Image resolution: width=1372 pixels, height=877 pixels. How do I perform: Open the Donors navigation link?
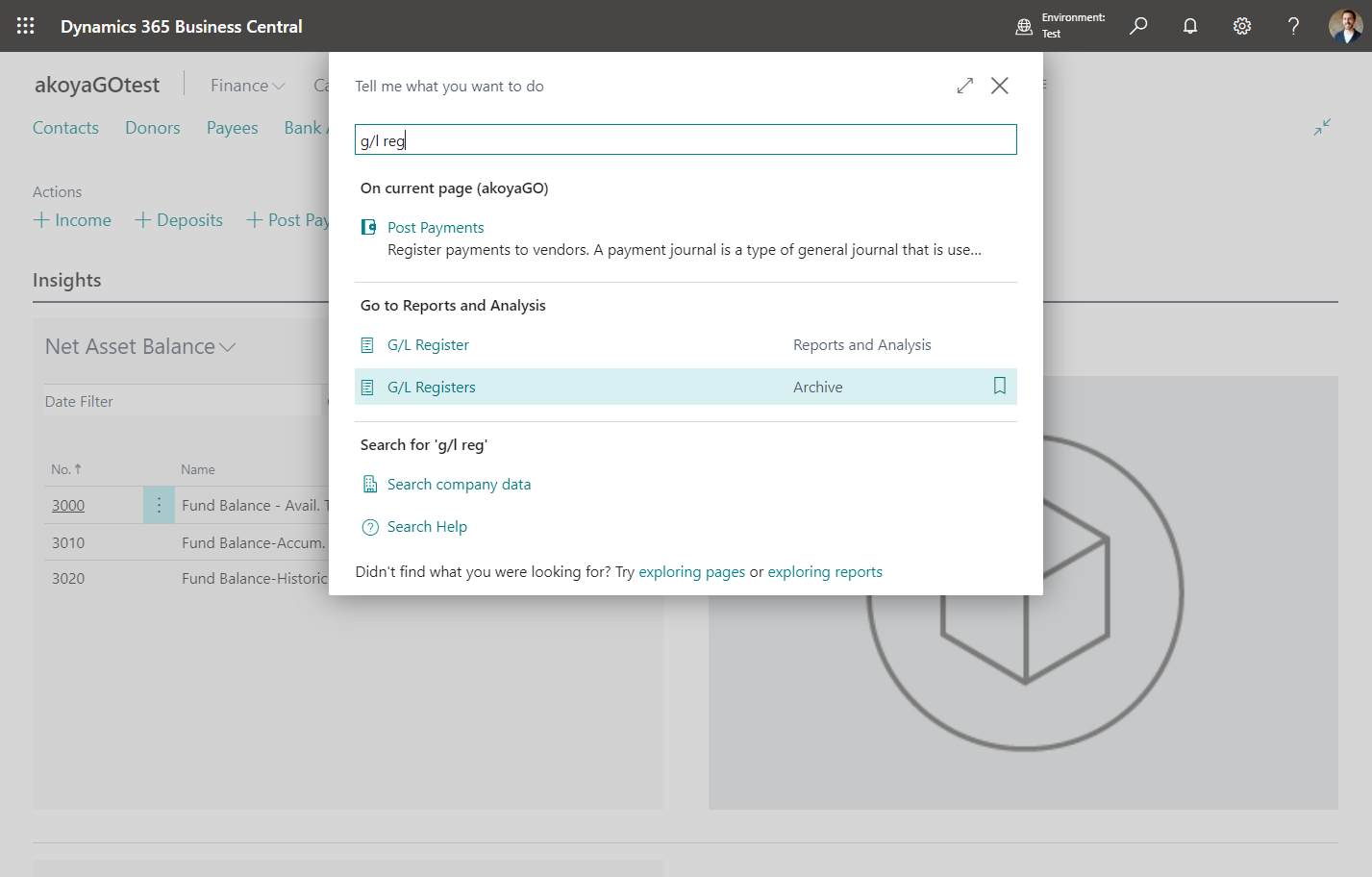pyautogui.click(x=153, y=128)
